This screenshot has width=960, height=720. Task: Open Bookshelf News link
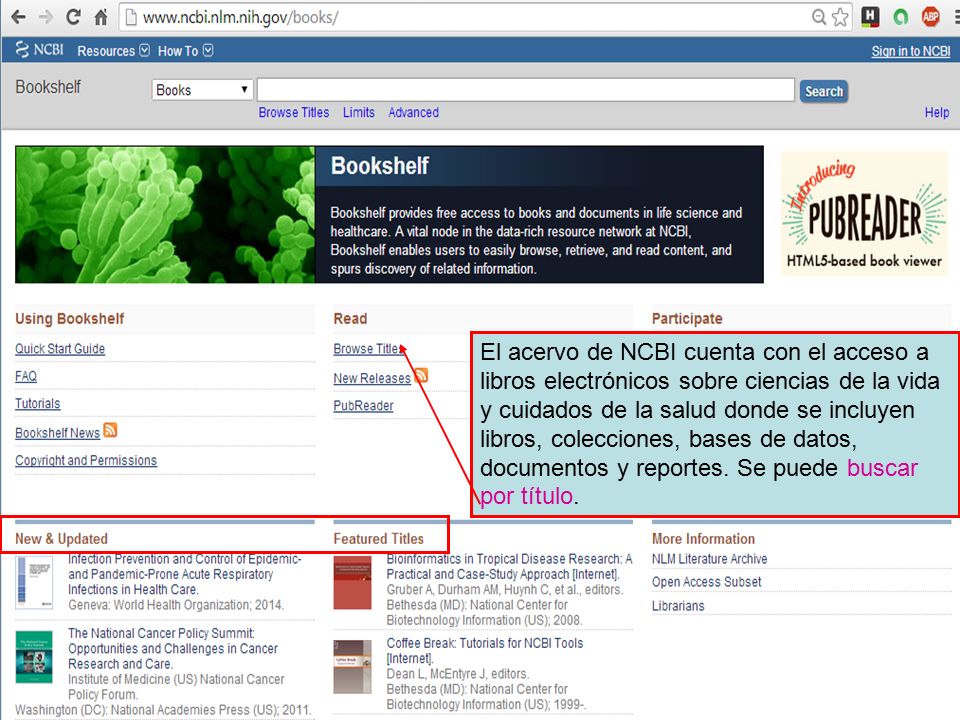(x=58, y=433)
